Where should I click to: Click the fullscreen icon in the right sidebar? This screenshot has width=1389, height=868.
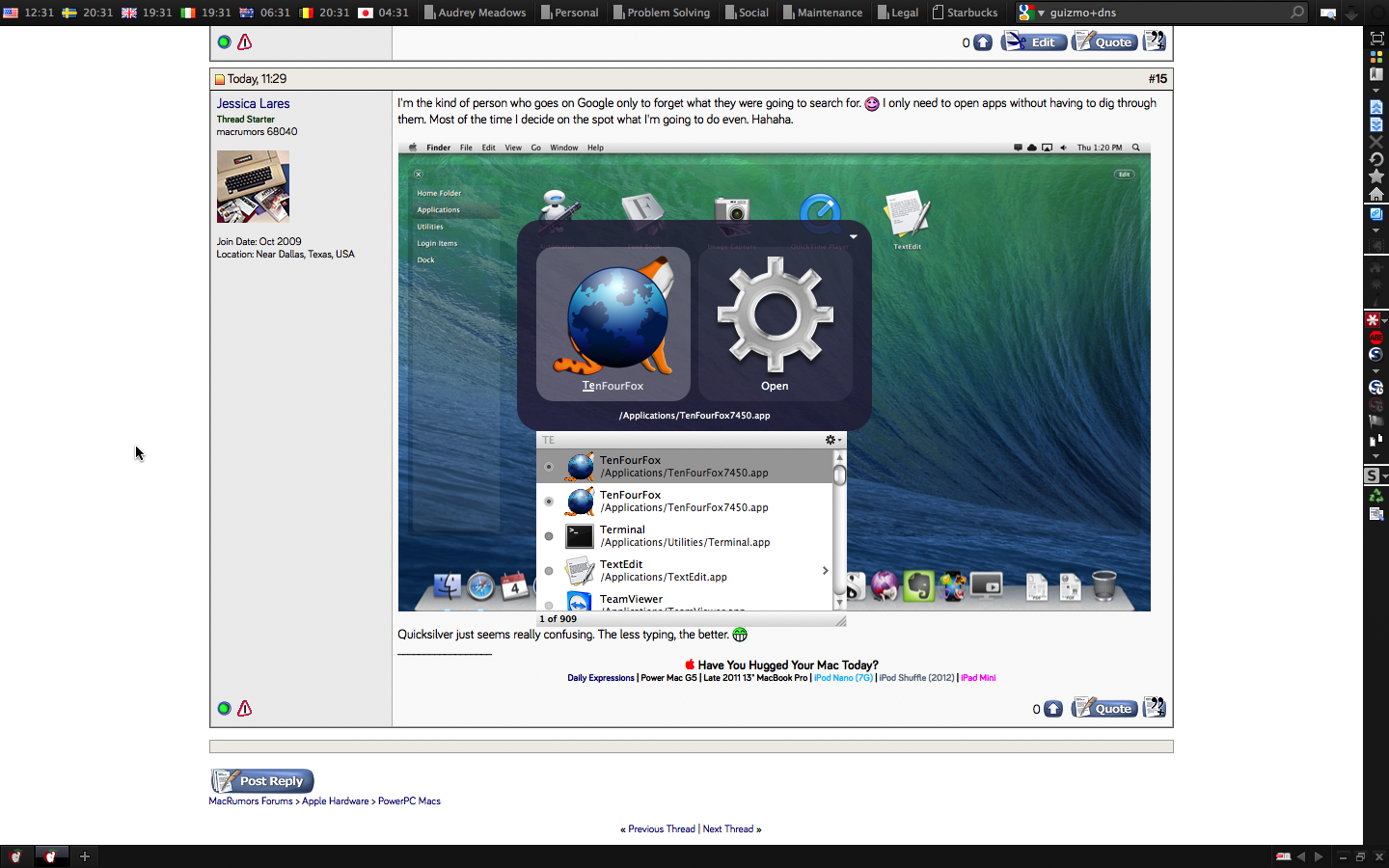coord(1376,39)
